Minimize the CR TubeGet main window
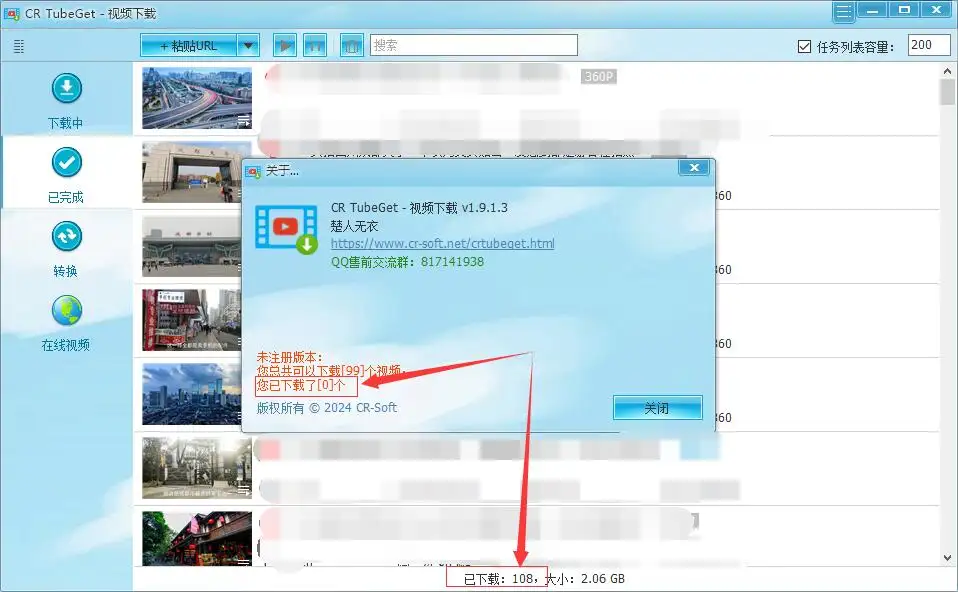 coord(872,10)
